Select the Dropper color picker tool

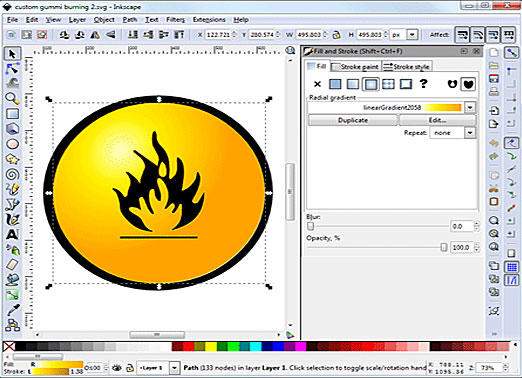tap(13, 310)
